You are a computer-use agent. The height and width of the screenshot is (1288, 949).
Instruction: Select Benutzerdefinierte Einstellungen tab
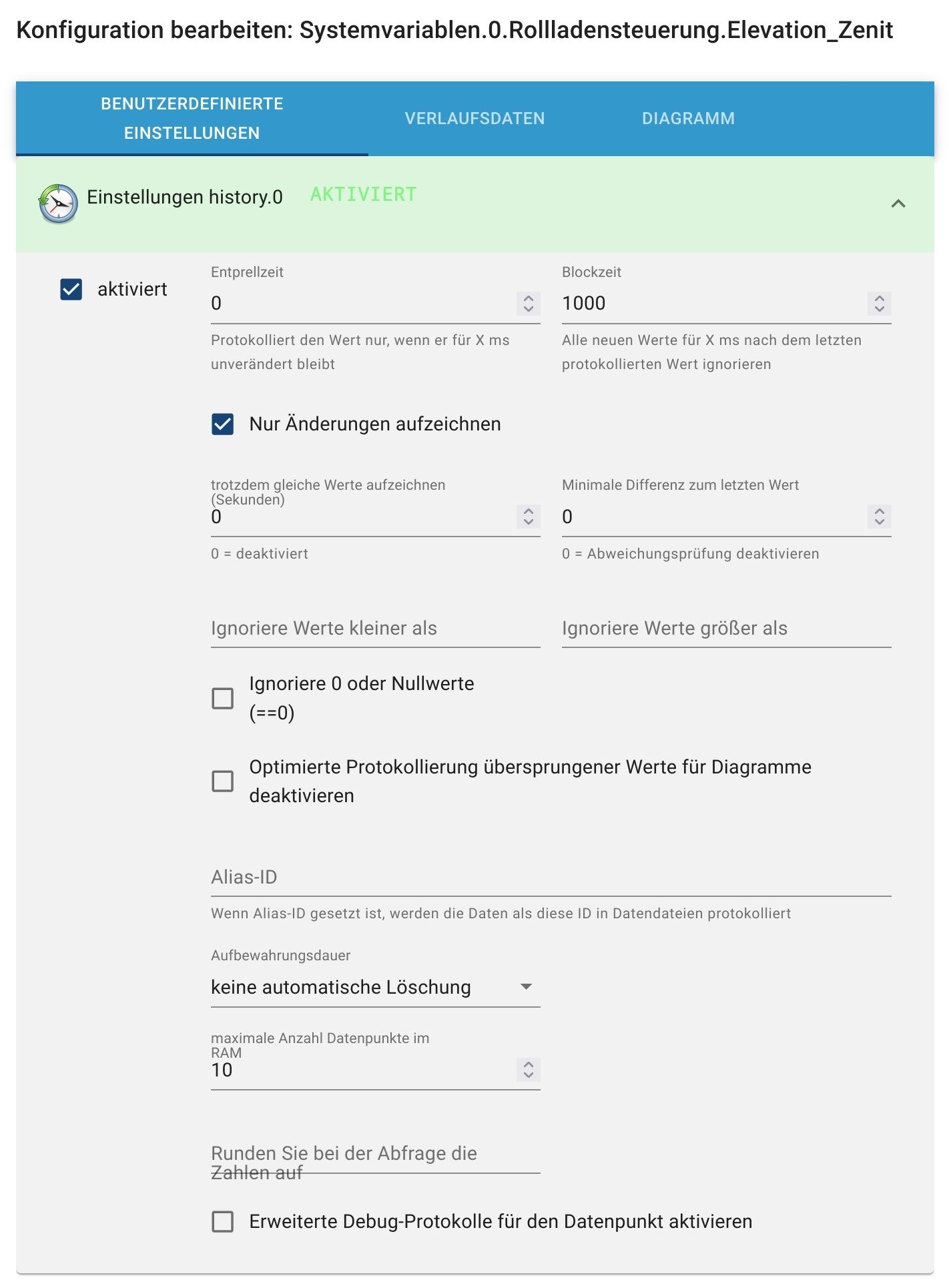click(x=192, y=118)
